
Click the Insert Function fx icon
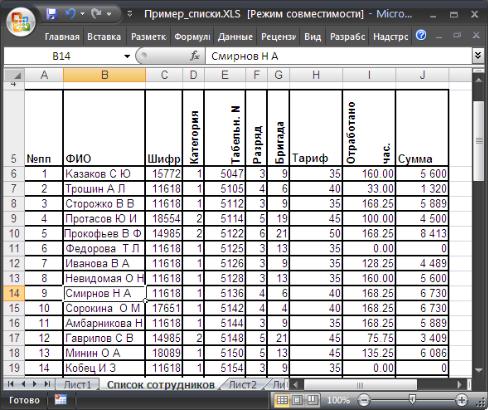[195, 56]
